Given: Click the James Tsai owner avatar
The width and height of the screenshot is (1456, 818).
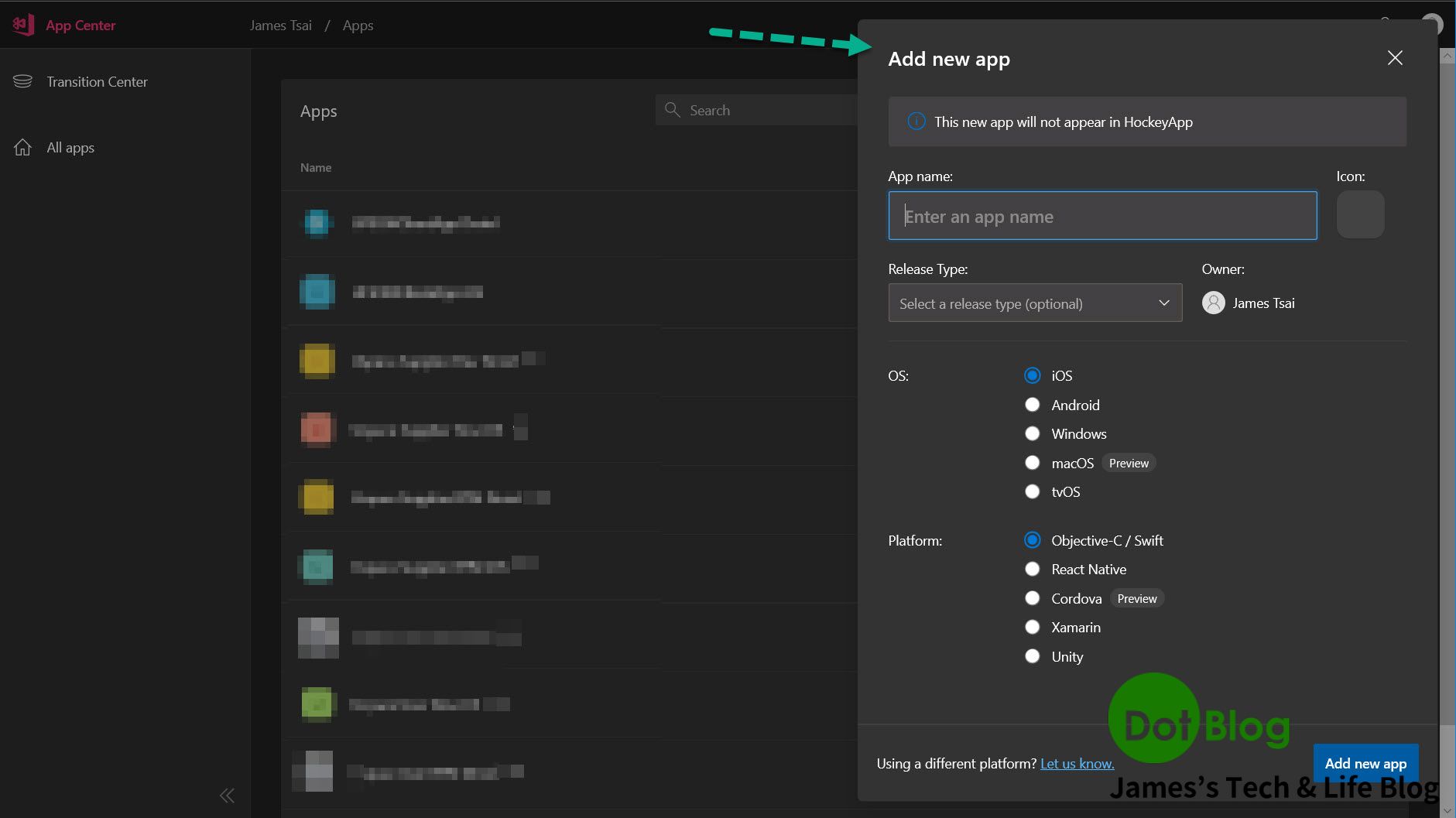Looking at the screenshot, I should [x=1213, y=303].
